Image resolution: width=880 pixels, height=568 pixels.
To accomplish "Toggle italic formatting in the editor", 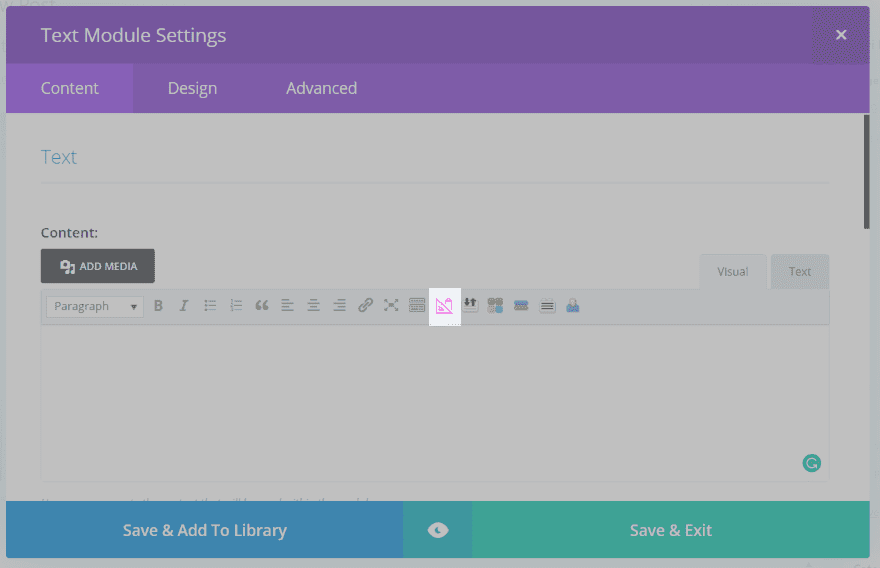I will tap(184, 306).
